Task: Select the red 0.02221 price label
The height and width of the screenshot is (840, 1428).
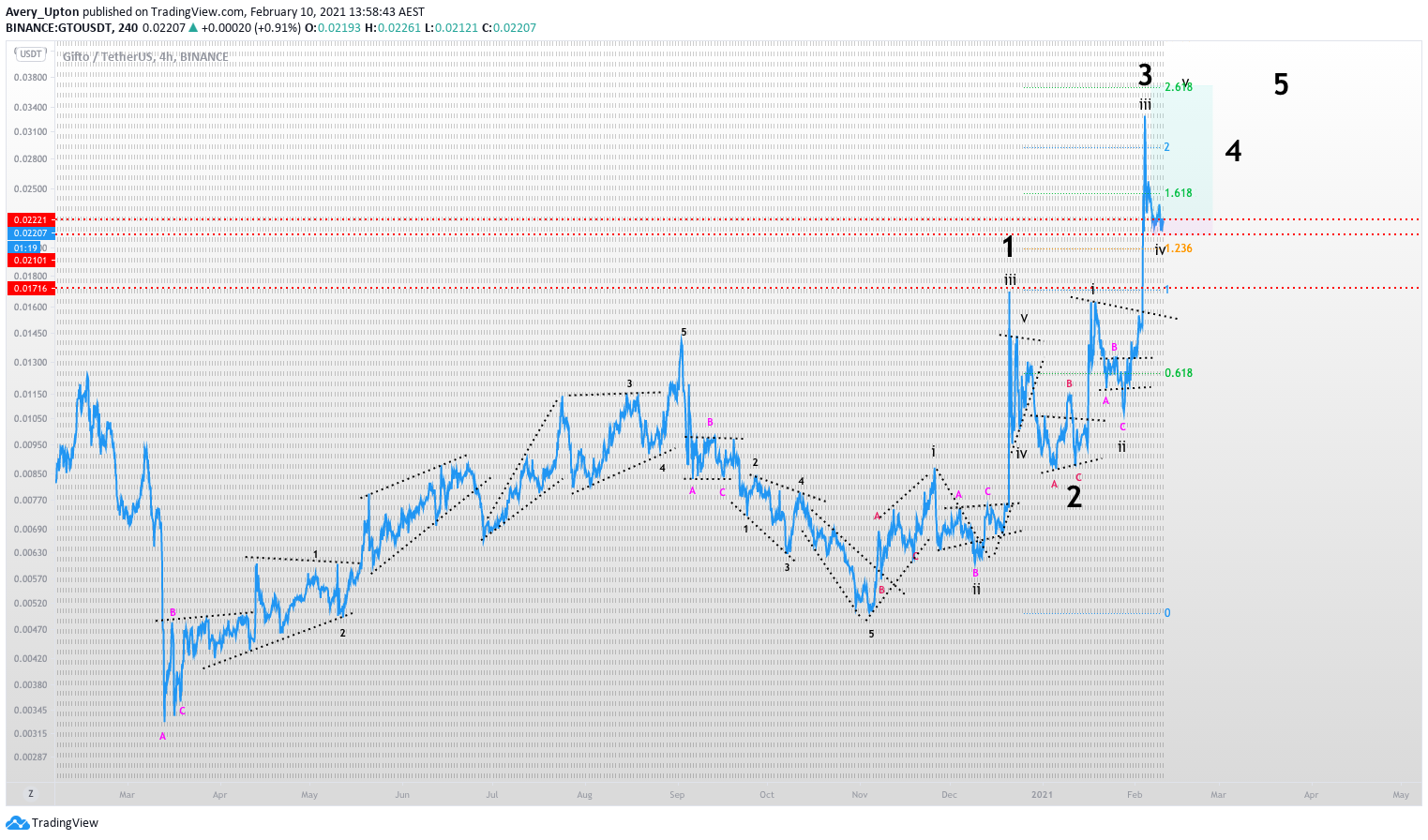Action: click(31, 220)
